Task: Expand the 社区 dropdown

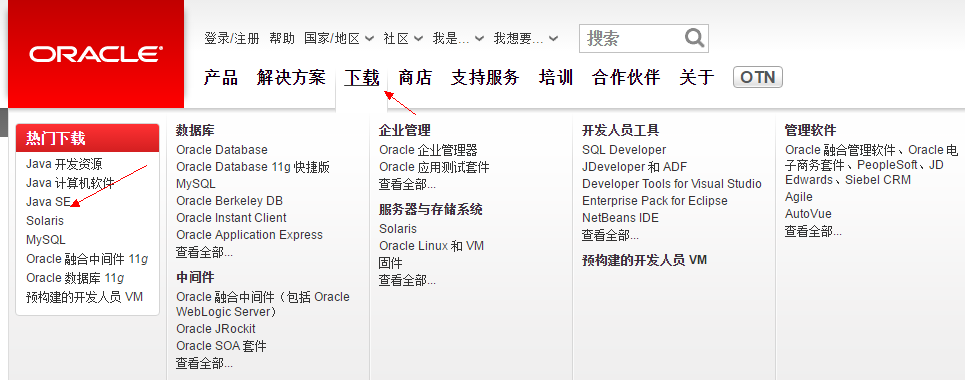Action: coord(402,38)
